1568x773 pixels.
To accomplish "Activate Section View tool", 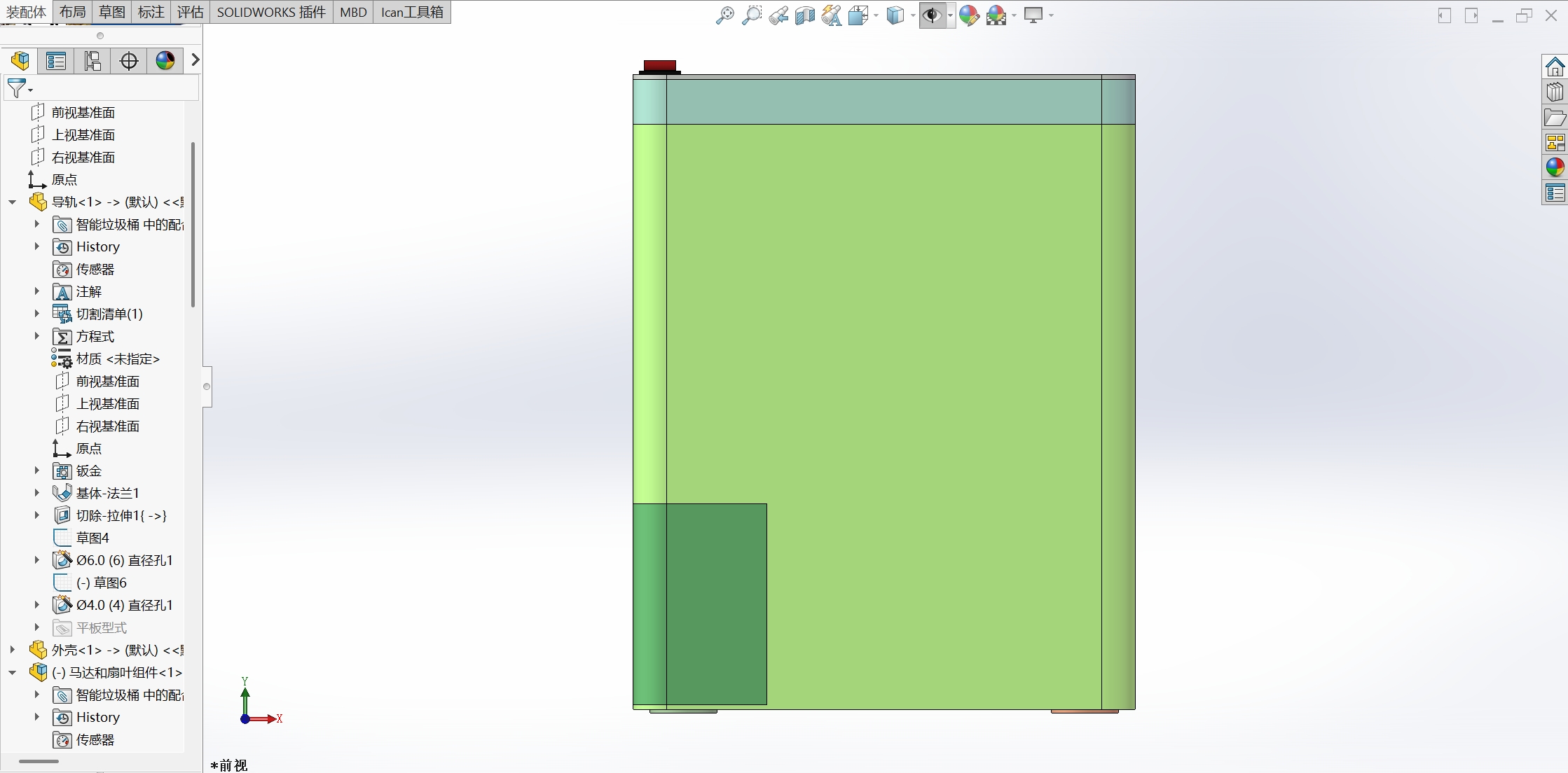I will 804,15.
